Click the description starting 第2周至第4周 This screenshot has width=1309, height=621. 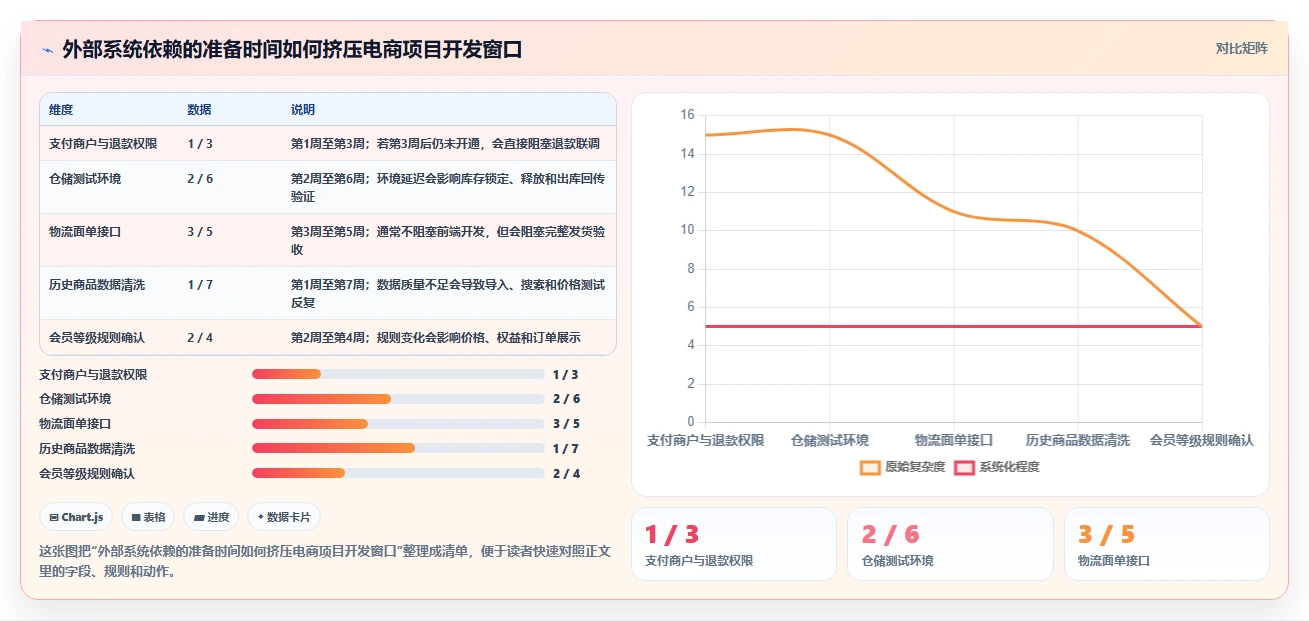point(435,337)
